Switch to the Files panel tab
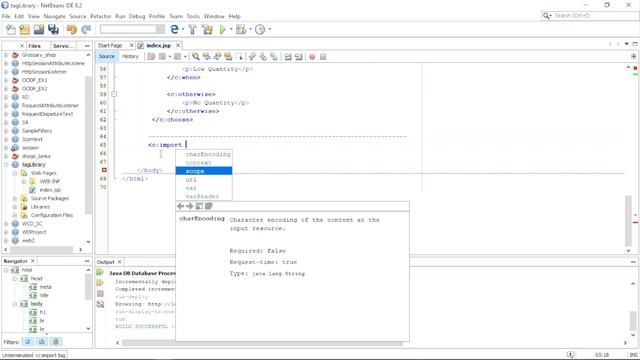 [x=34, y=46]
